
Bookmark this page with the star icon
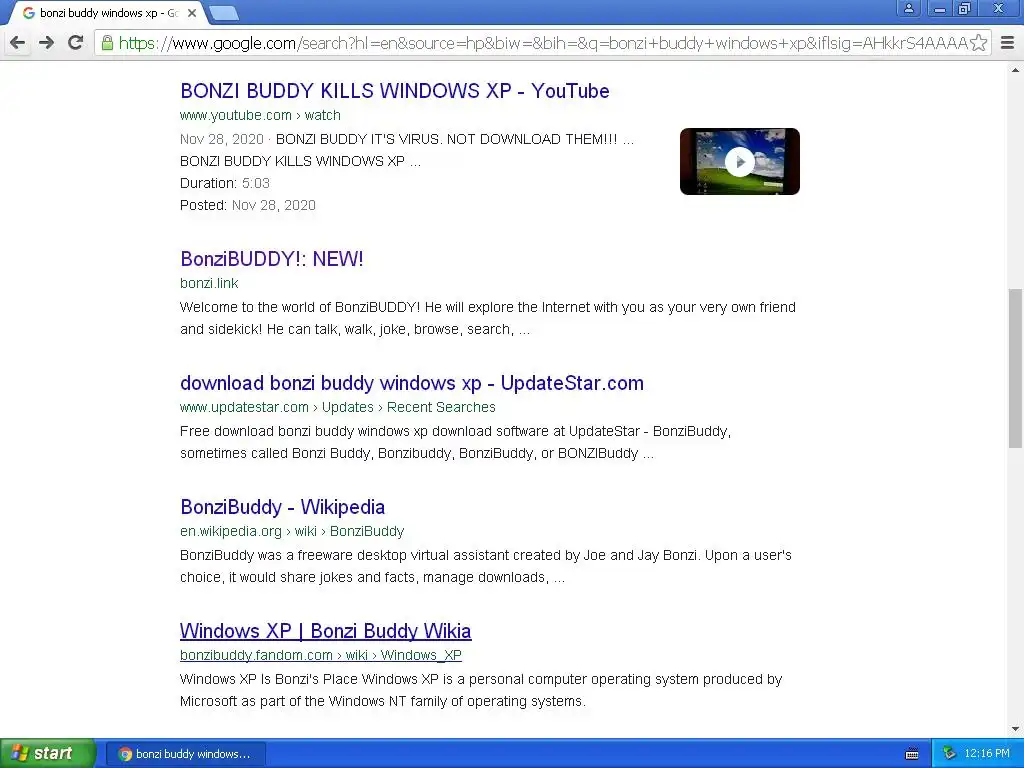[978, 43]
